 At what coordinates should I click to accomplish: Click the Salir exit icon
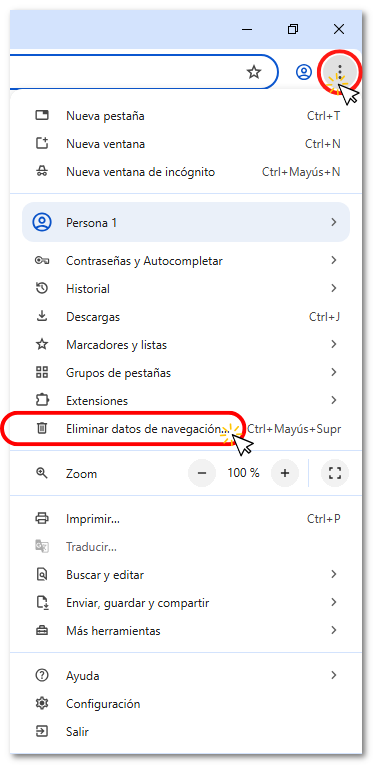pyautogui.click(x=42, y=731)
